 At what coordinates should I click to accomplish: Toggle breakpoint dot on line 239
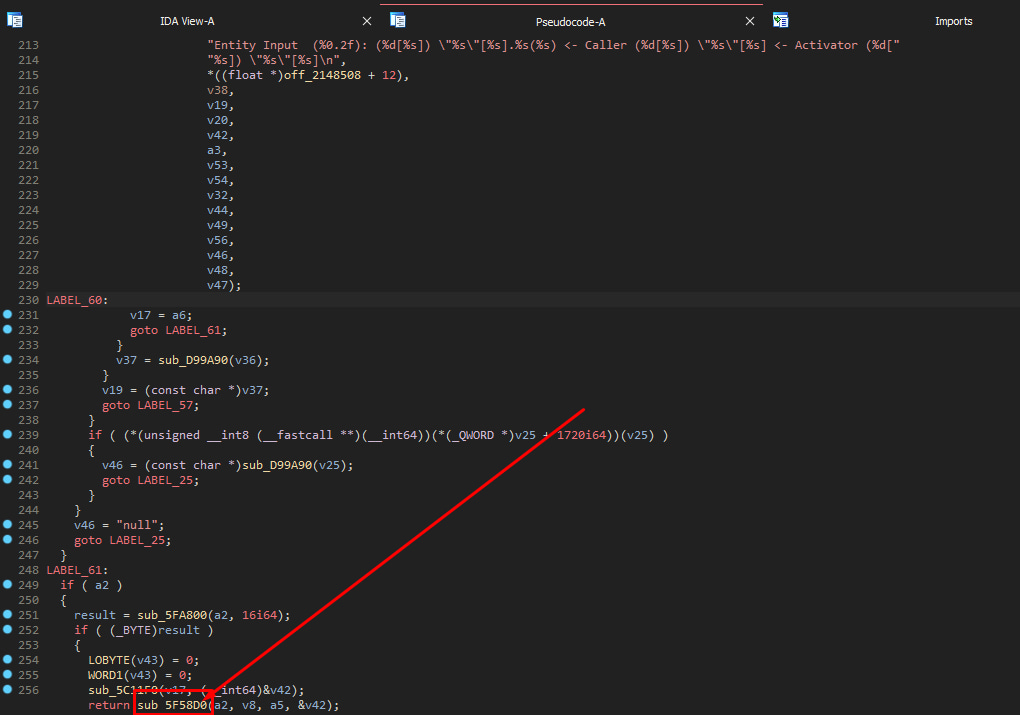pyautogui.click(x=8, y=434)
